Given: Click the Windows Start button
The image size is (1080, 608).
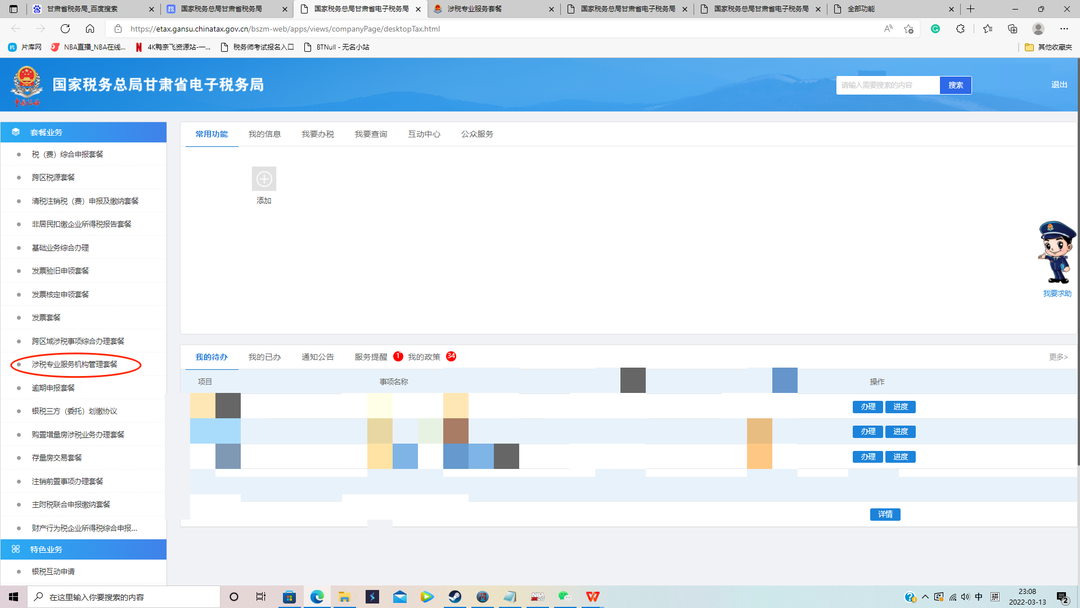Looking at the screenshot, I should [x=13, y=597].
